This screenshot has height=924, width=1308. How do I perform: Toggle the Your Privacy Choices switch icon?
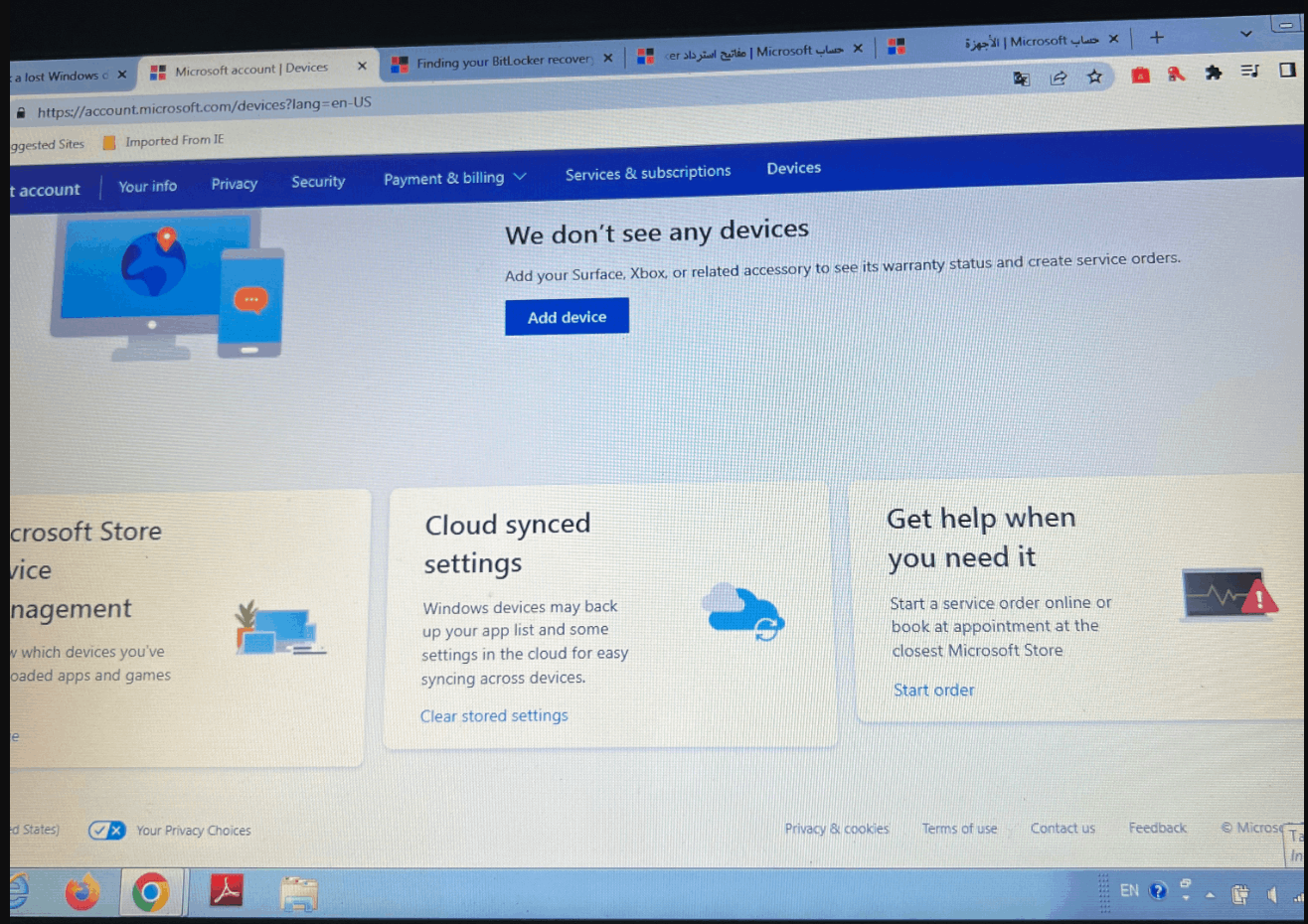pos(107,831)
